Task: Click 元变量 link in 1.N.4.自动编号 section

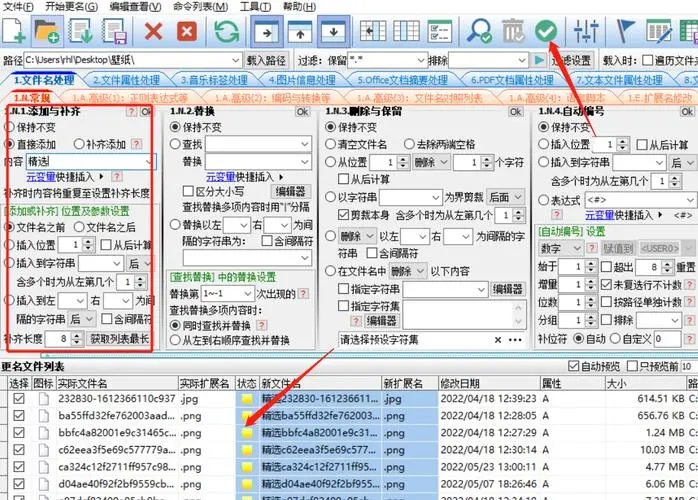Action: (x=600, y=215)
